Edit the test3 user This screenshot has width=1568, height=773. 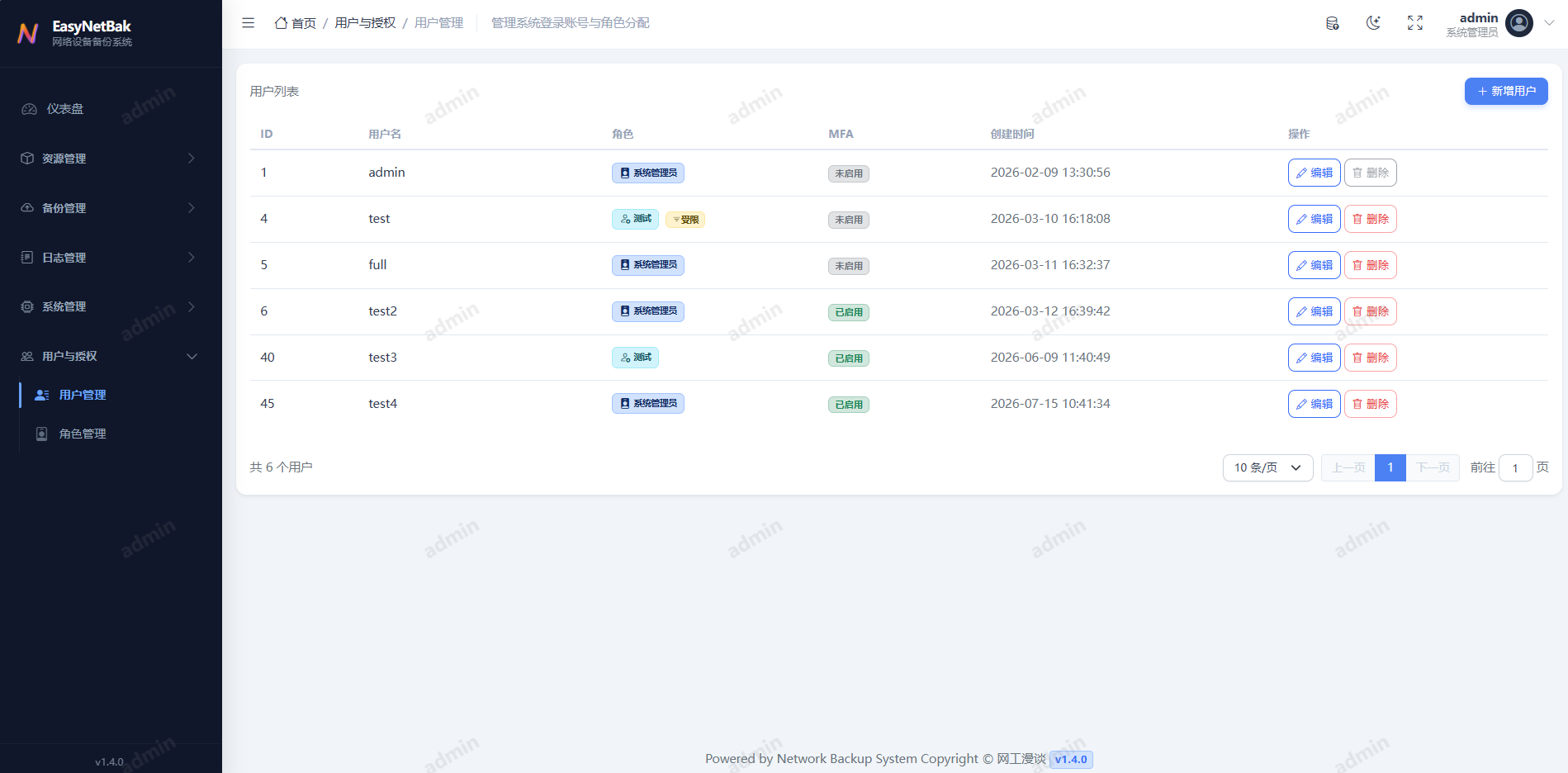[x=1314, y=358]
